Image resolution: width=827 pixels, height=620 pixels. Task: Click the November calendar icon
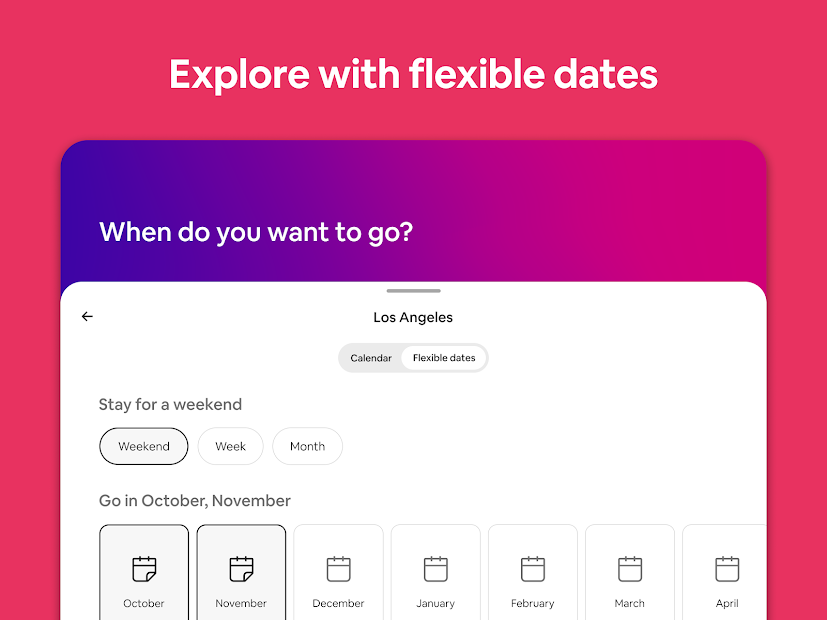point(241,568)
